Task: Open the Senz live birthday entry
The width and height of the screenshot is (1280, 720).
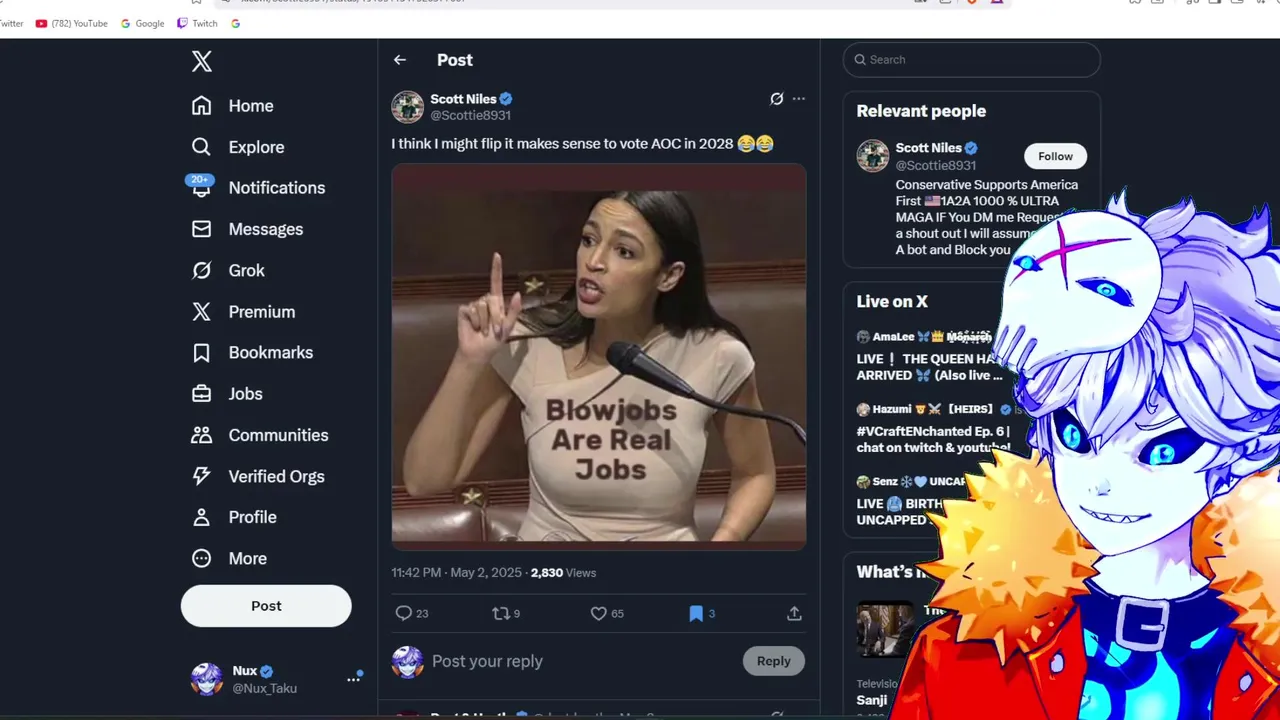Action: tap(910, 500)
